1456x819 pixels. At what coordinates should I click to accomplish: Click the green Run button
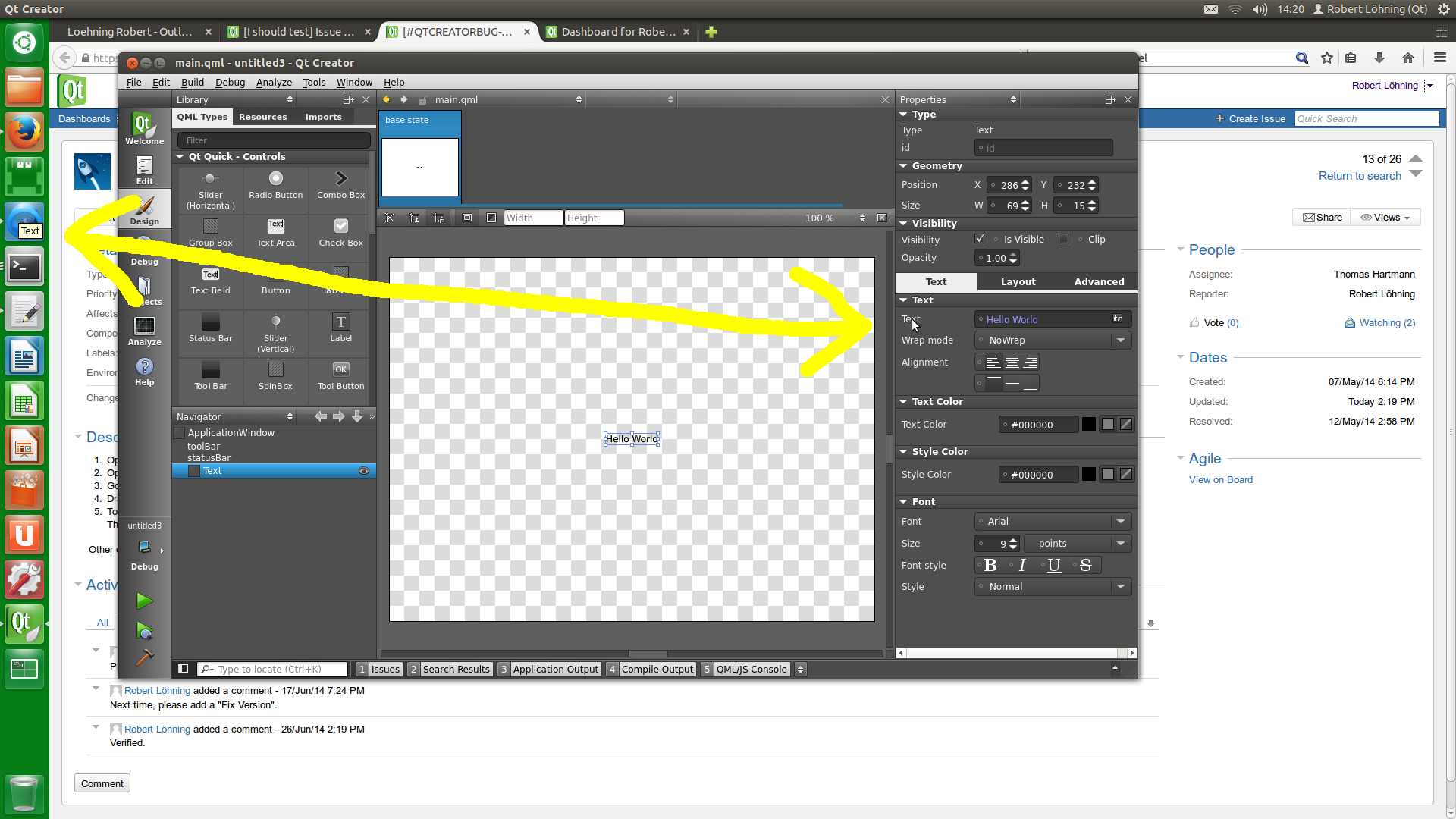pos(144,601)
